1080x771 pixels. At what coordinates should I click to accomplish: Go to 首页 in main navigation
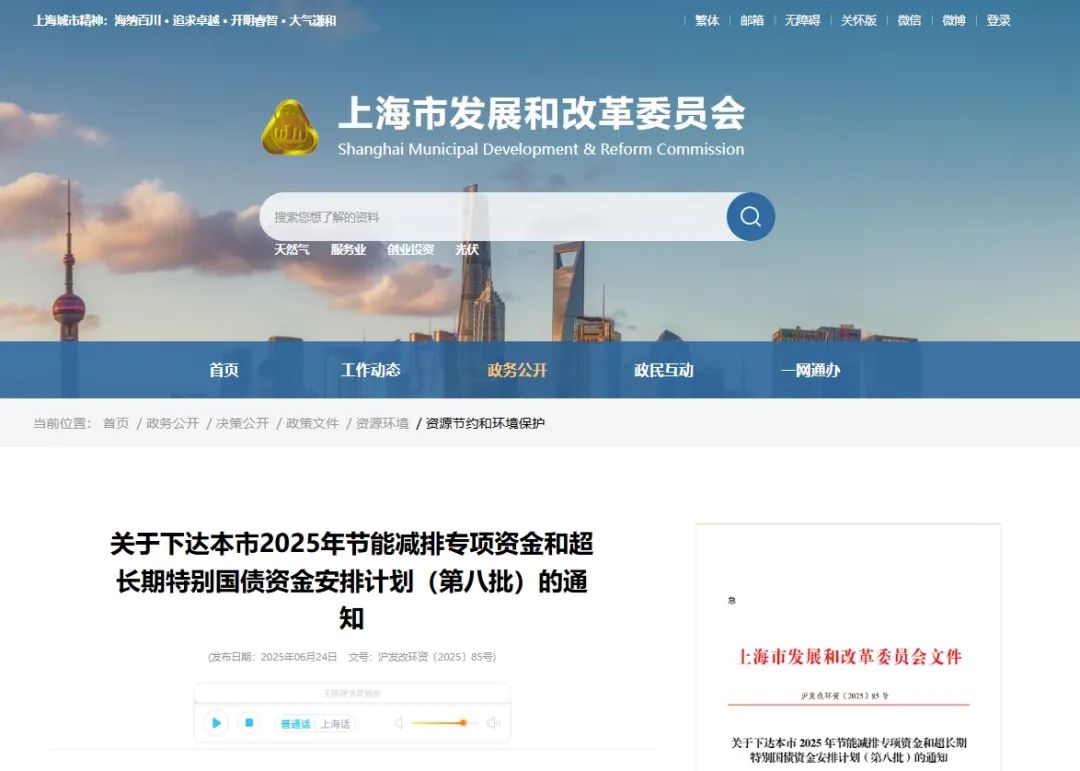point(224,370)
